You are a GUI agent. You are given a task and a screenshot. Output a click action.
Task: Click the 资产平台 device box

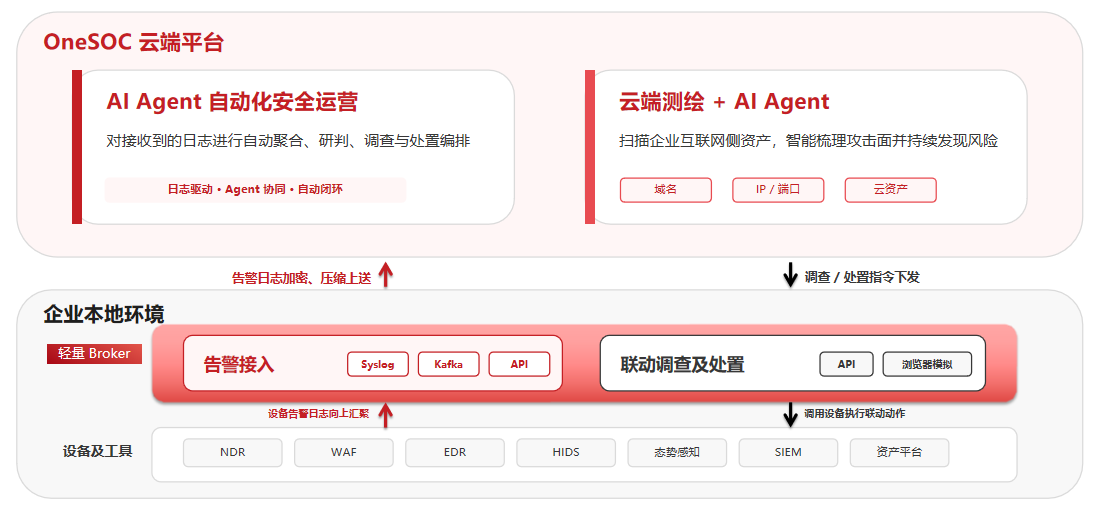pos(899,452)
